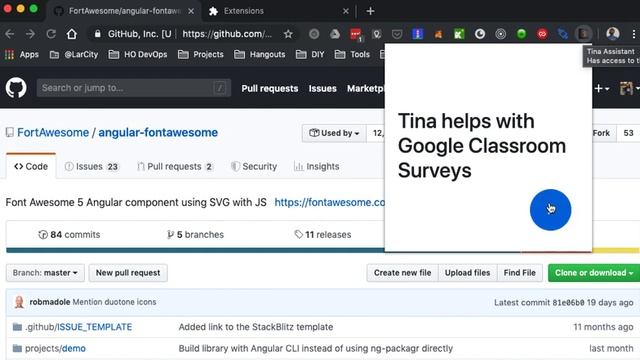Click the red chain-link extension icon
Viewport: 640px width, 360px height.
coord(542,34)
